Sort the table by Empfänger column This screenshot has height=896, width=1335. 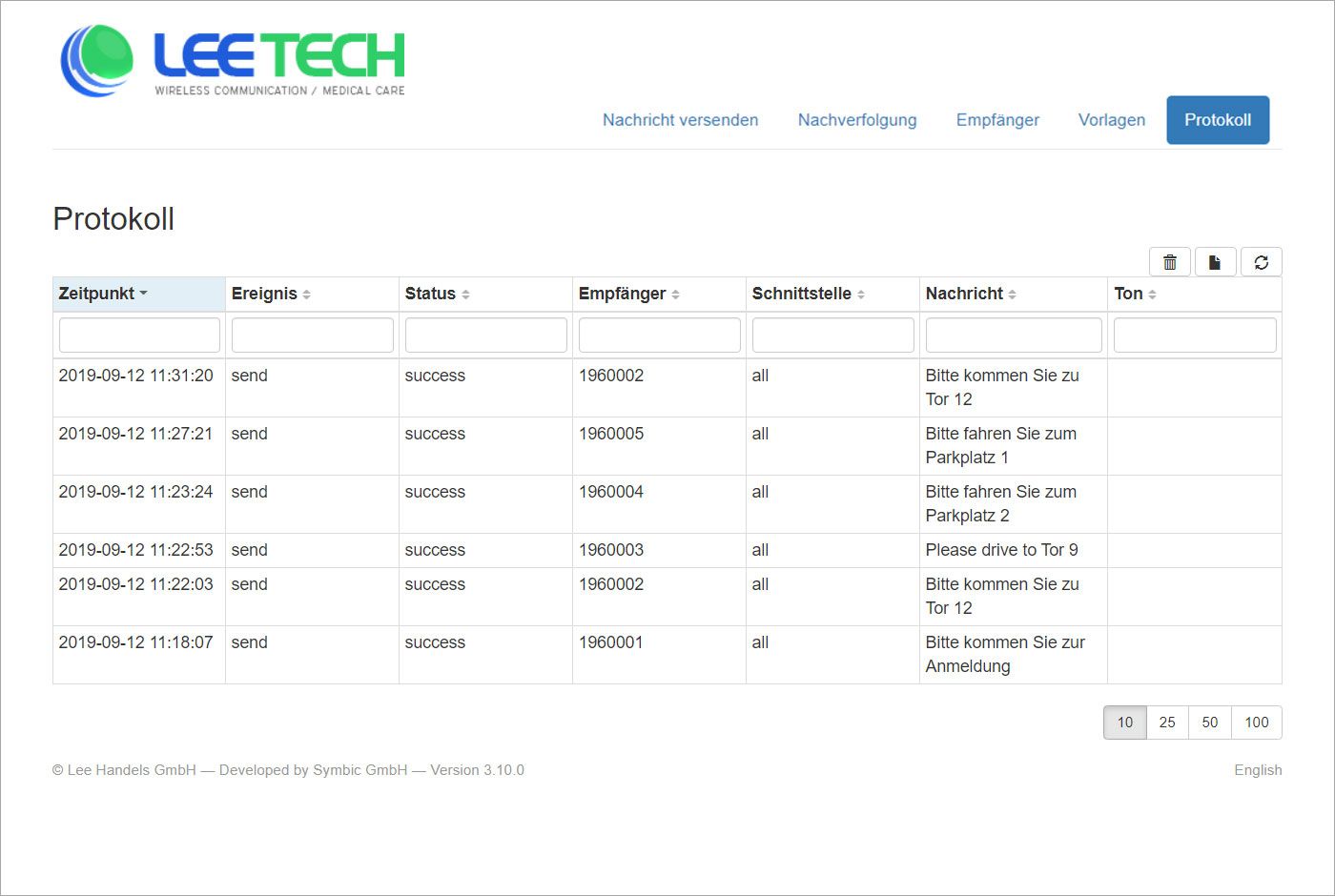point(628,294)
